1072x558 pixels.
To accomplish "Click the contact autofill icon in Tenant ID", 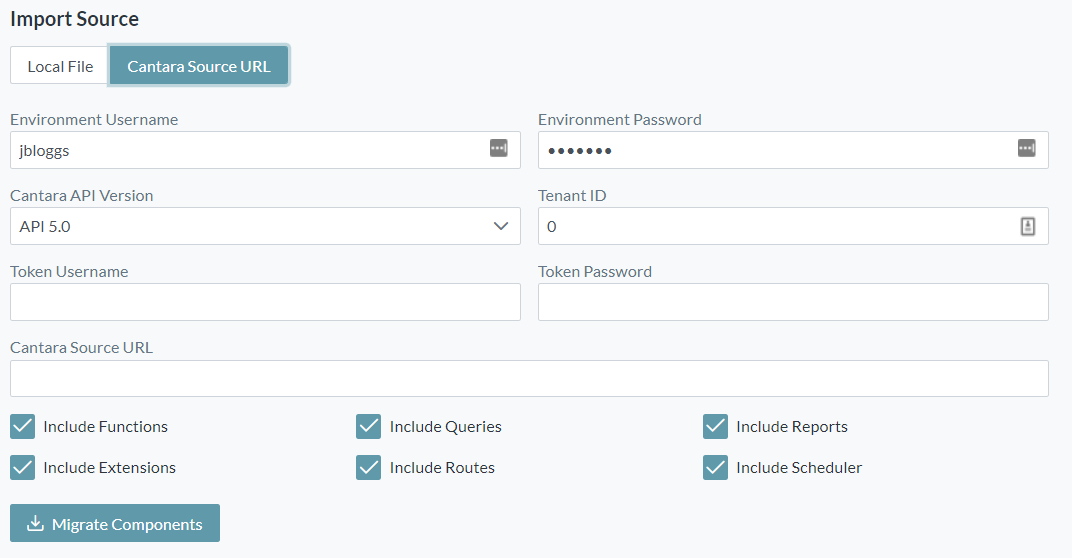I will pos(1027,226).
